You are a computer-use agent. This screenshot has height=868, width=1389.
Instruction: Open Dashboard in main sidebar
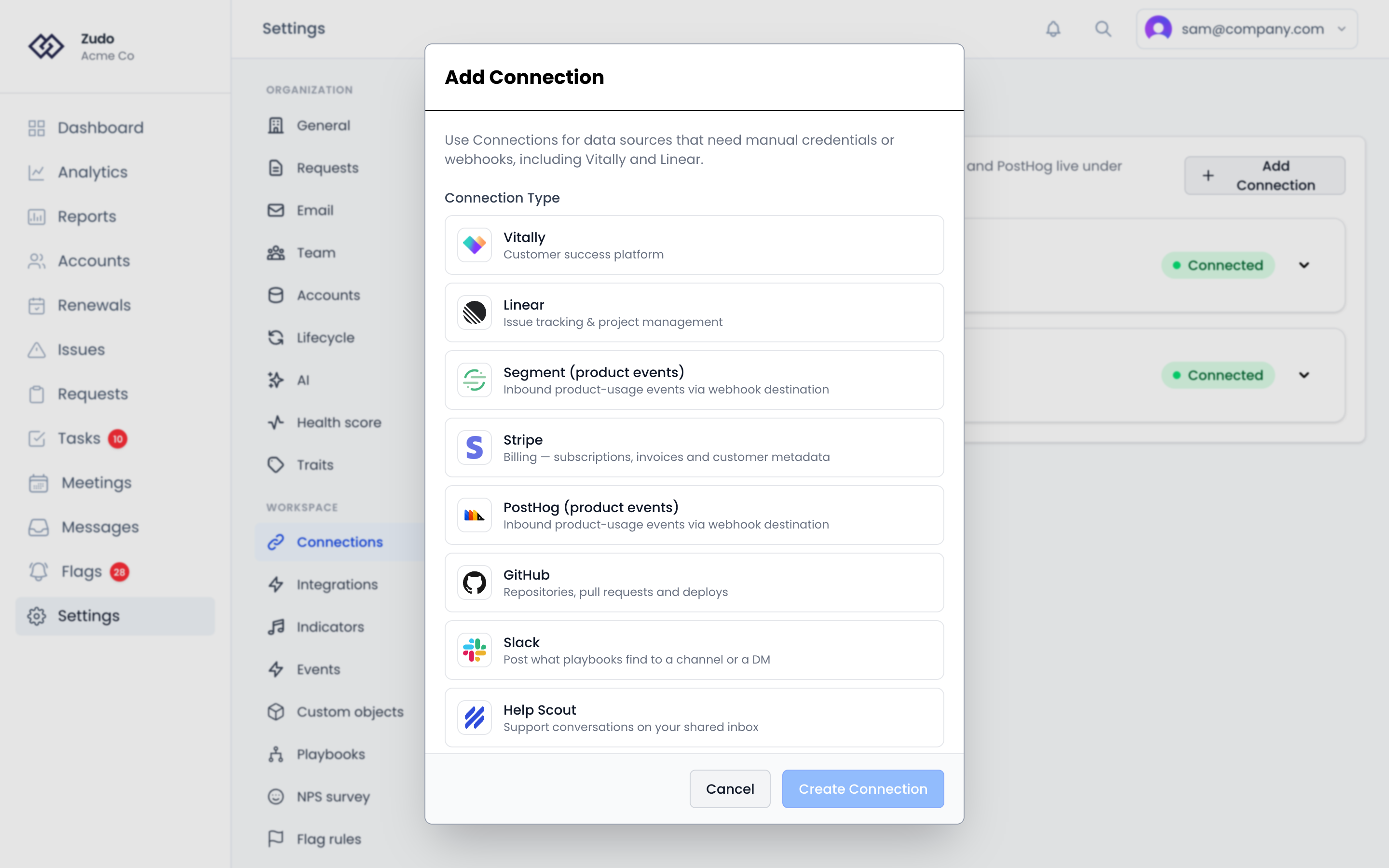[115, 127]
